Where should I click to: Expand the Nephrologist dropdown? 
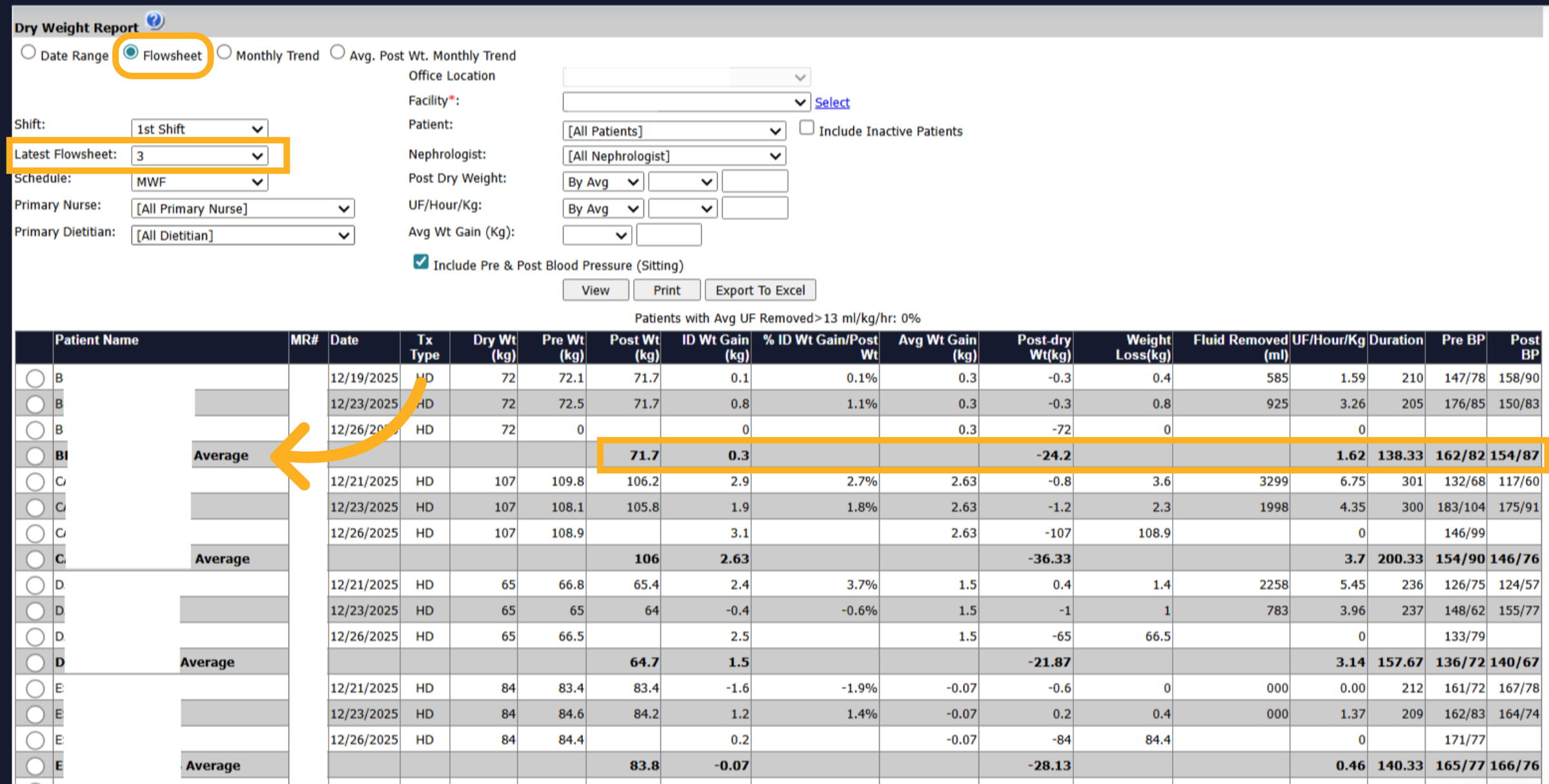coord(674,156)
